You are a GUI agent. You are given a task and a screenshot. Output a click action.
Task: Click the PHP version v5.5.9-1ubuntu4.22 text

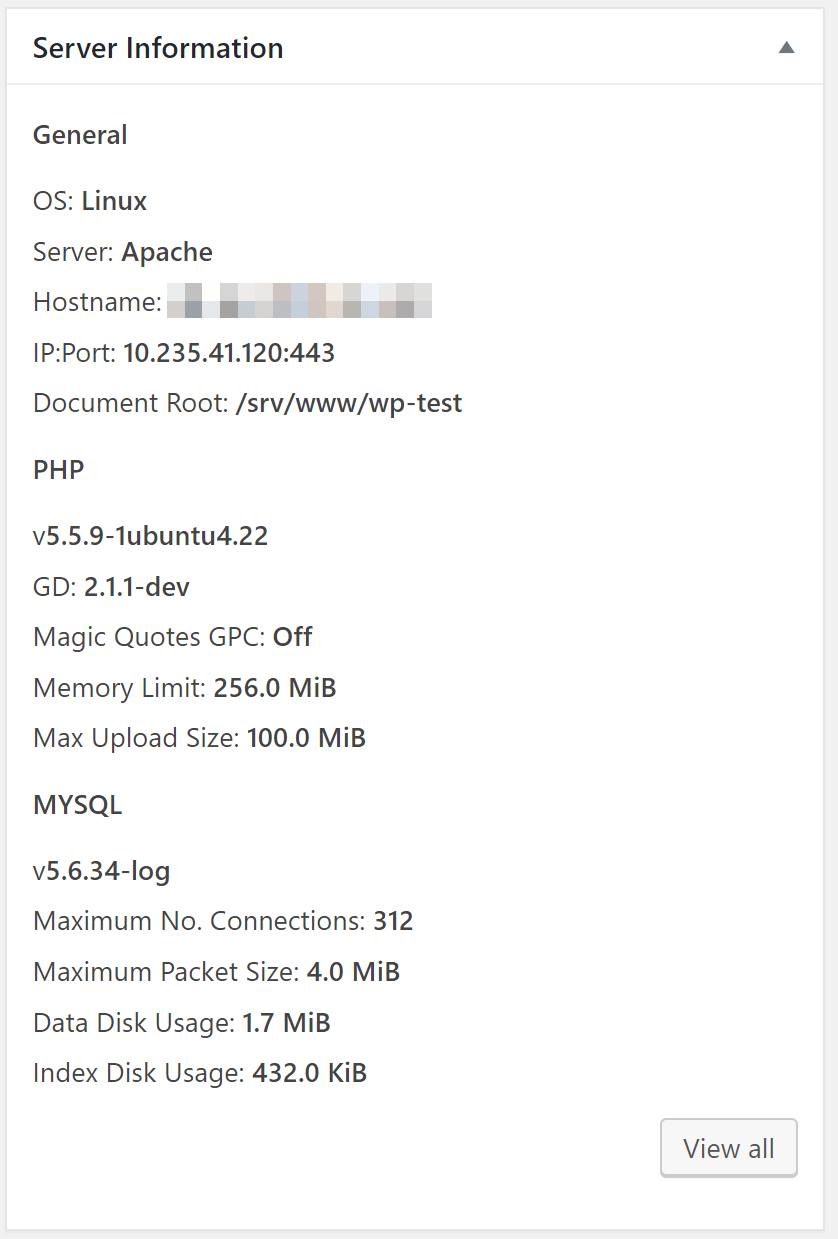[151, 536]
